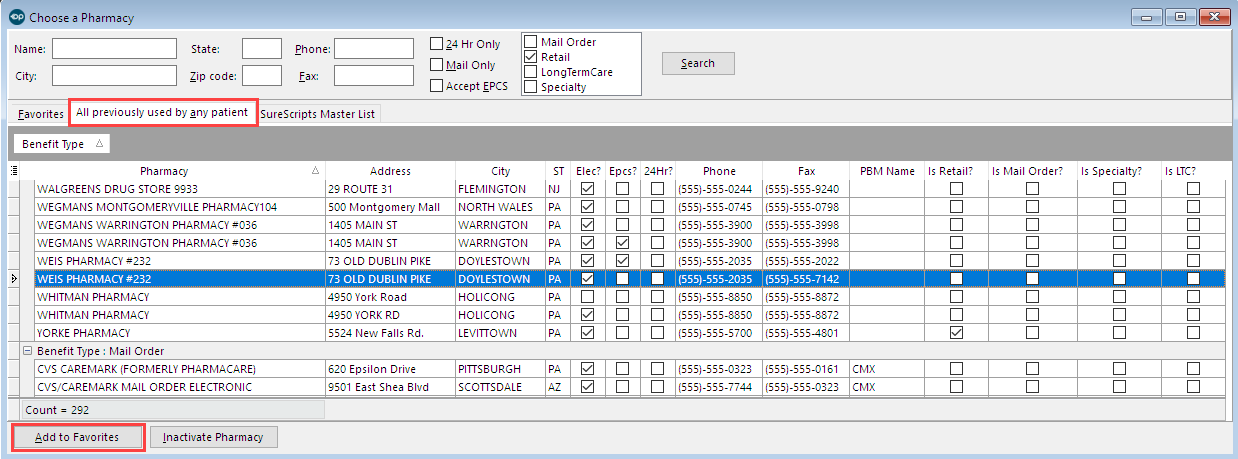Select All previously used by any patient tab

click(162, 112)
